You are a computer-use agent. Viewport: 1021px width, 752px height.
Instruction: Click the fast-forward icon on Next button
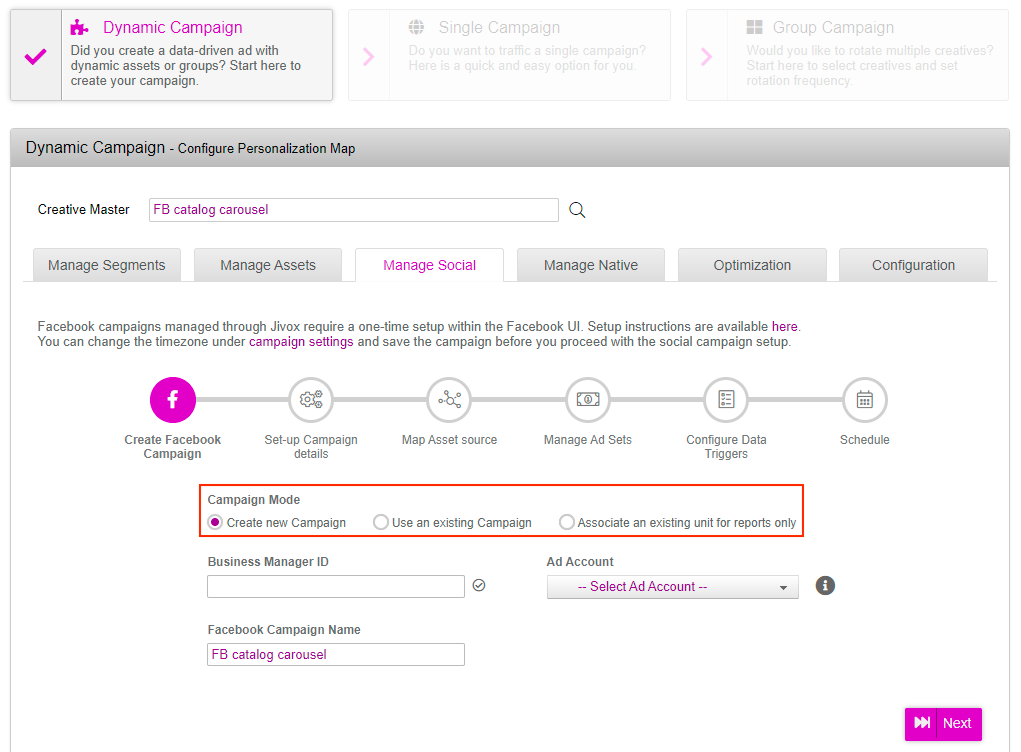point(922,723)
